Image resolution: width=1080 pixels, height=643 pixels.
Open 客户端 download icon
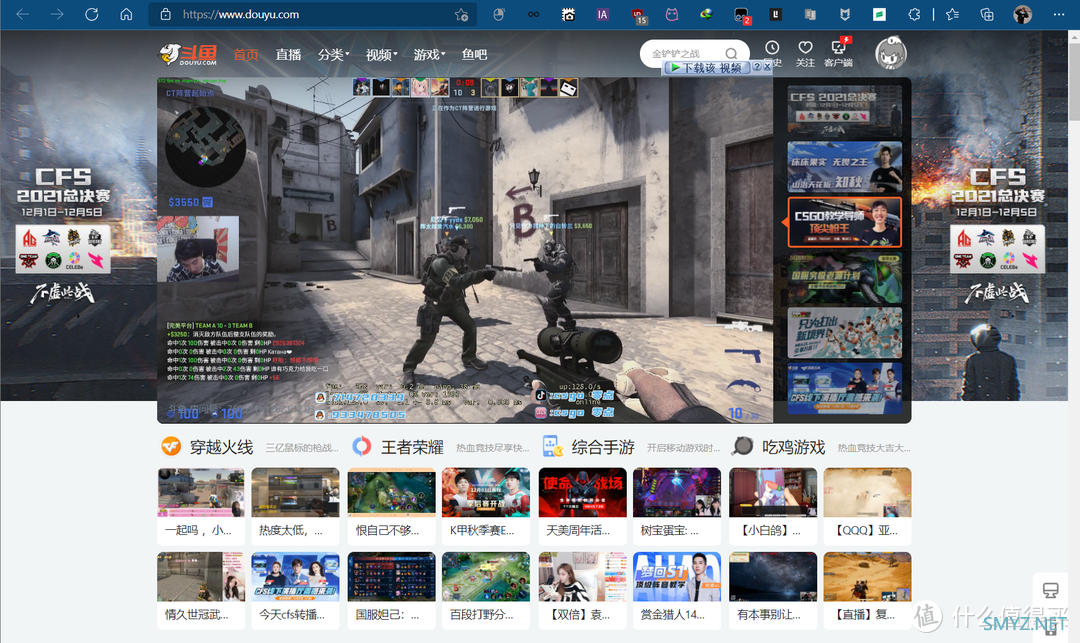[838, 48]
